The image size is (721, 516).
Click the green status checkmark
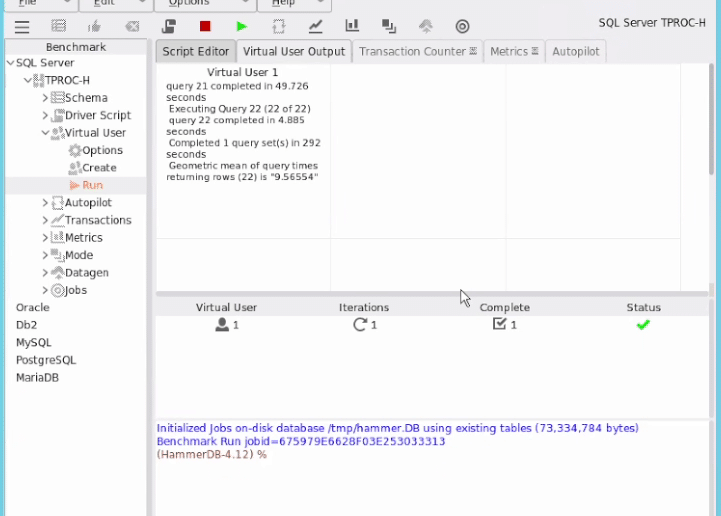pos(643,325)
